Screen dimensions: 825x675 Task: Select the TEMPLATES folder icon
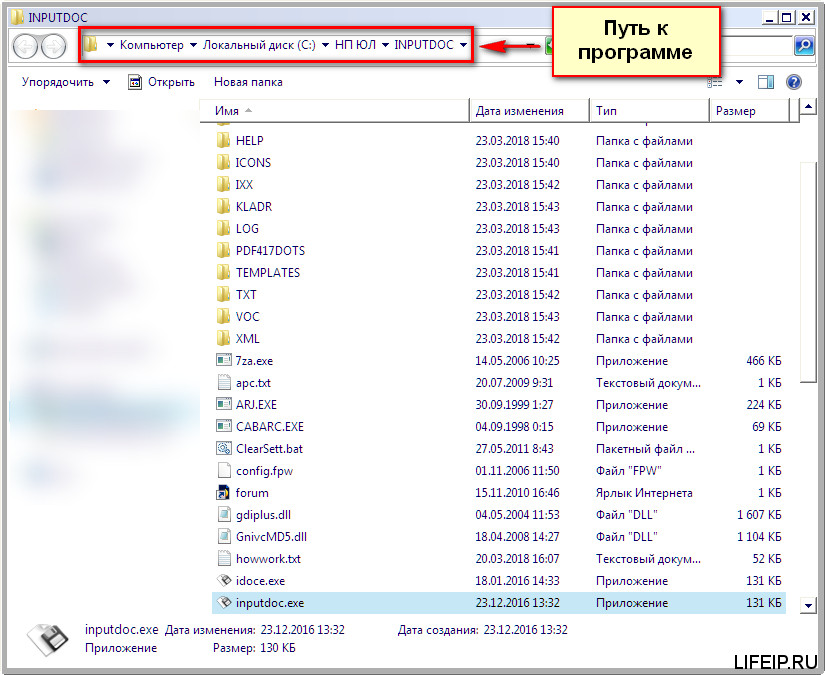[x=223, y=273]
